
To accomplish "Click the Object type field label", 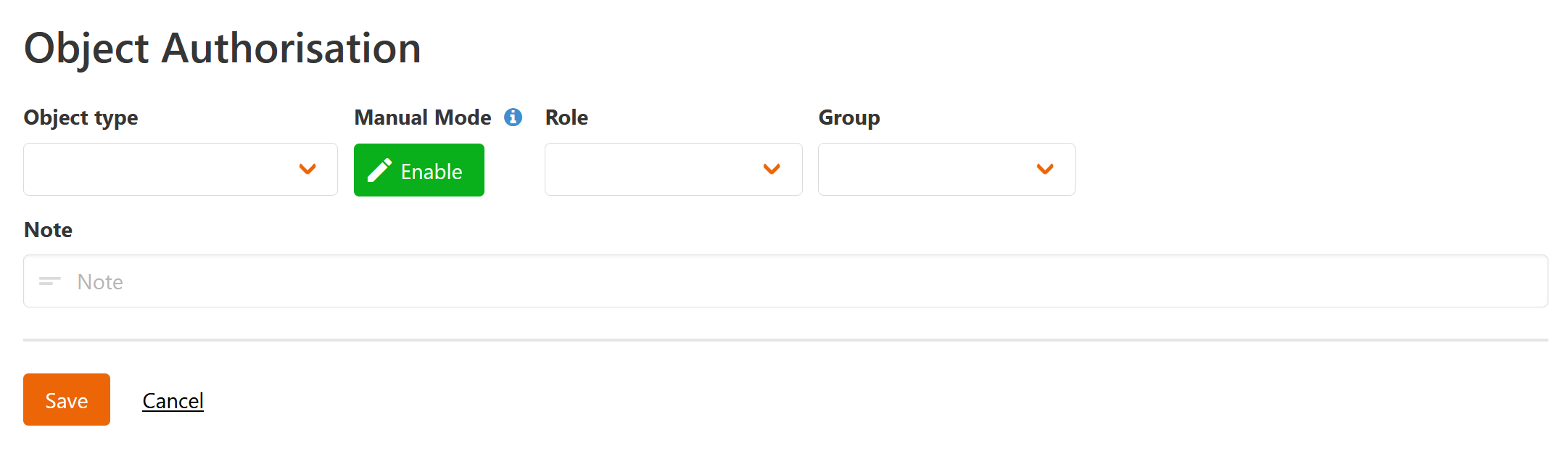I will click(81, 117).
